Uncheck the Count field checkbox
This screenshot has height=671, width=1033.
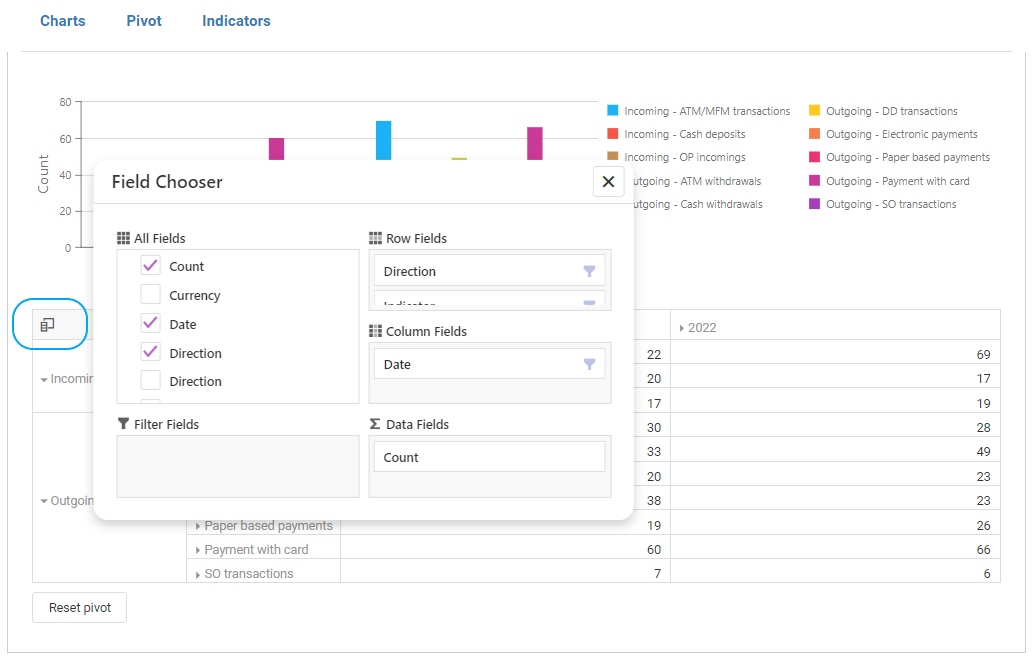[x=151, y=266]
